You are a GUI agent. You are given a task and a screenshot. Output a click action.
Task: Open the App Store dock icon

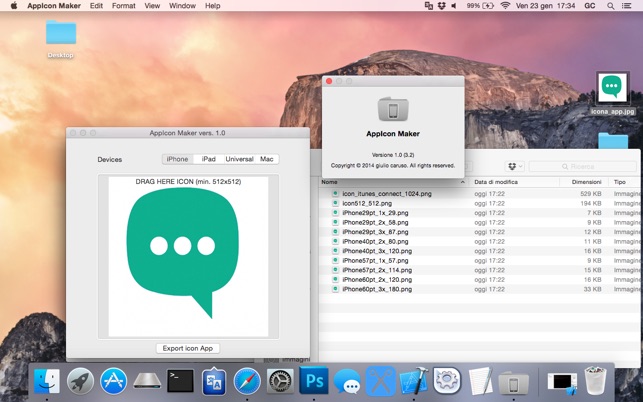click(x=114, y=381)
